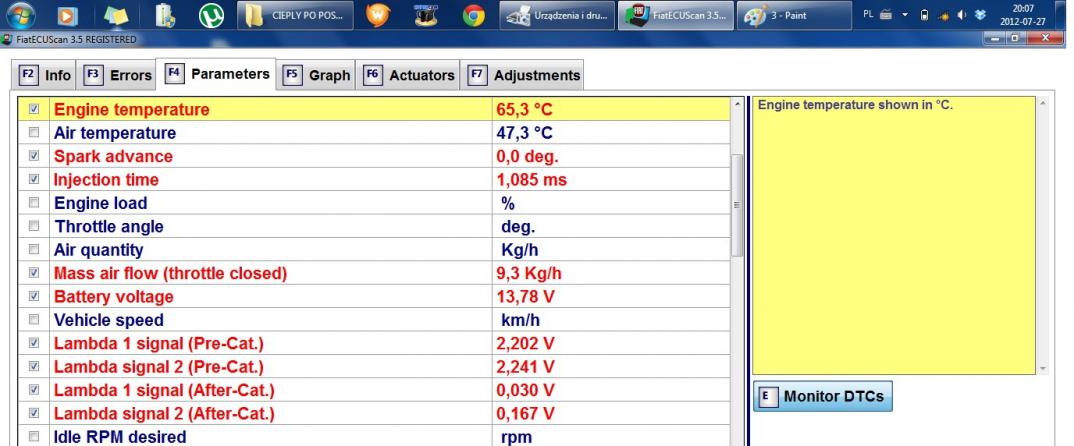
Task: Uncheck Lambda 1 signal (Pre-Cat.) checkbox
Action: (34, 343)
